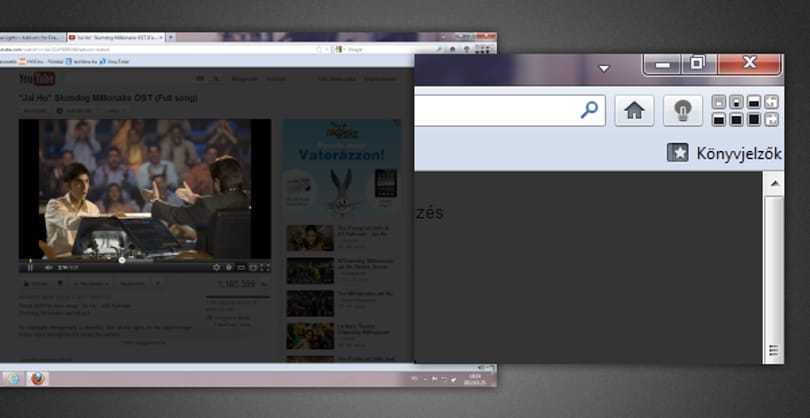The image size is (810, 418).
Task: Click the video progress bar handle
Action: point(122,260)
